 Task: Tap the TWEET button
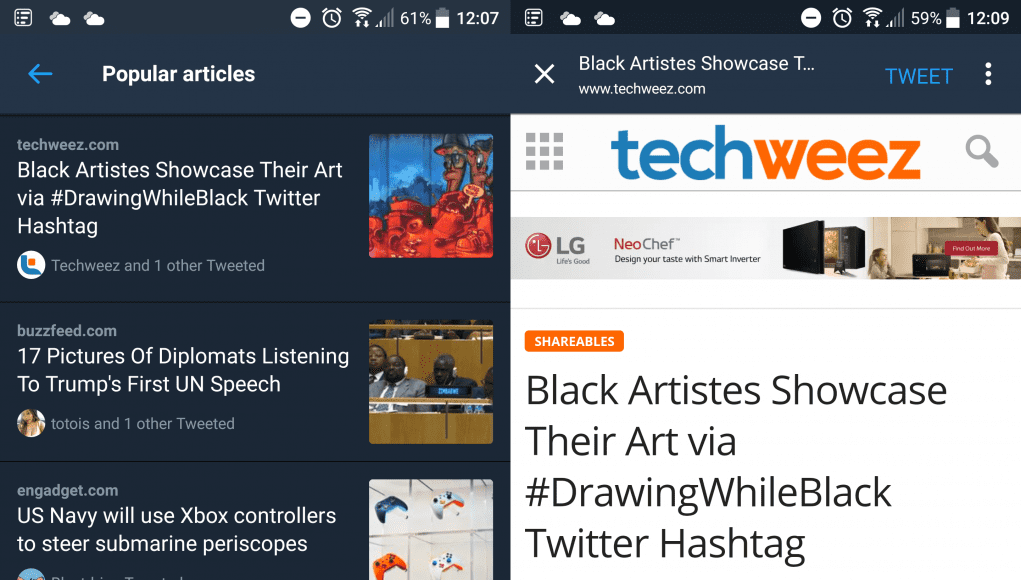(x=919, y=76)
